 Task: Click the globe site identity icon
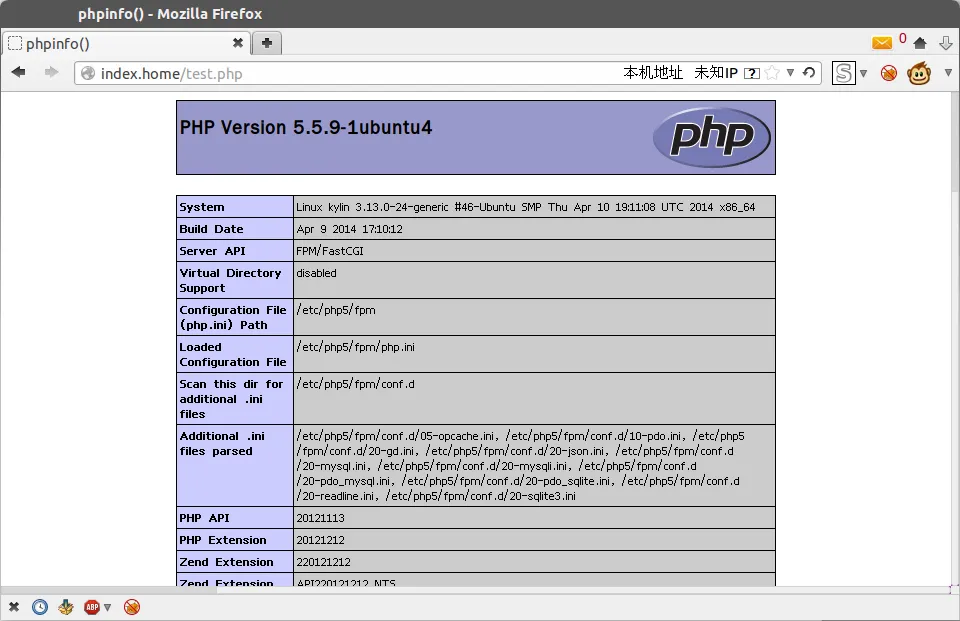[88, 73]
